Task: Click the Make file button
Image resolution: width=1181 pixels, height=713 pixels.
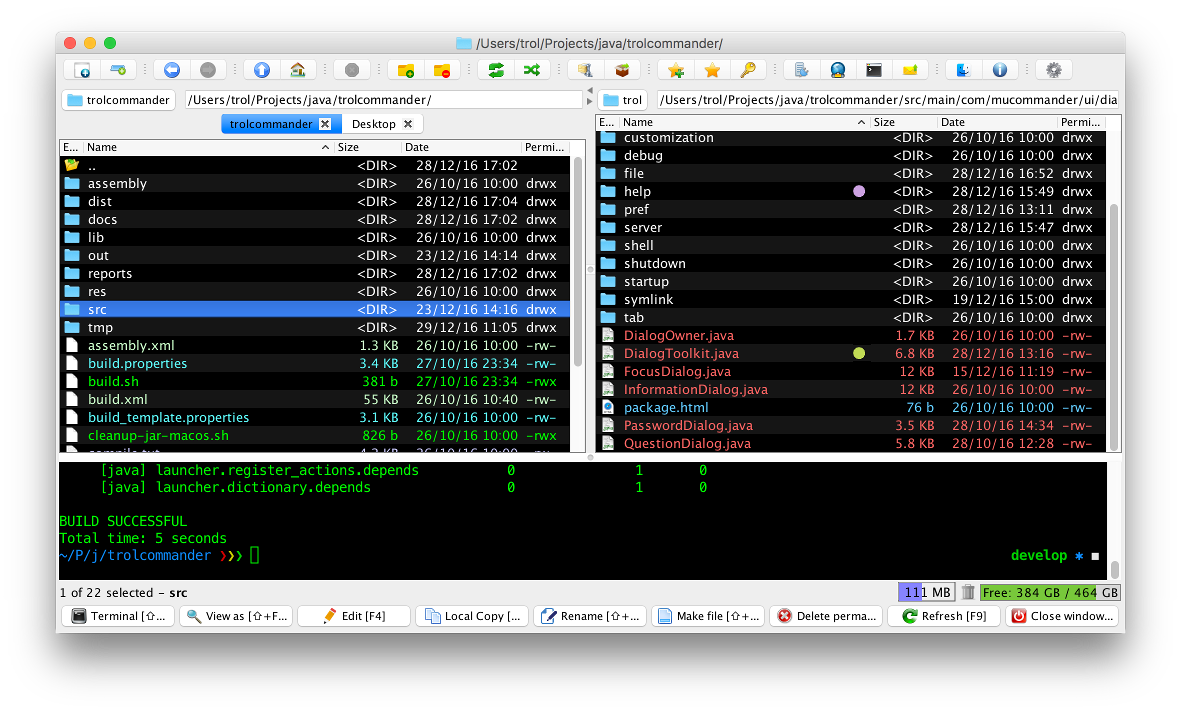Action: point(708,616)
